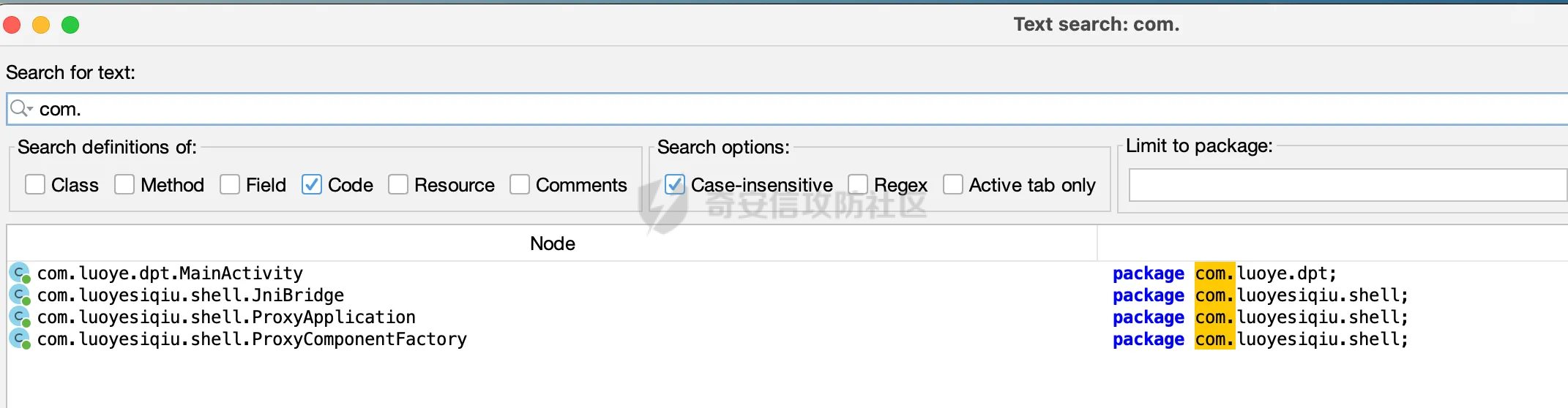Viewport: 1568px width, 408px height.
Task: Click the class icon next to JniBridge
Action: [x=20, y=295]
